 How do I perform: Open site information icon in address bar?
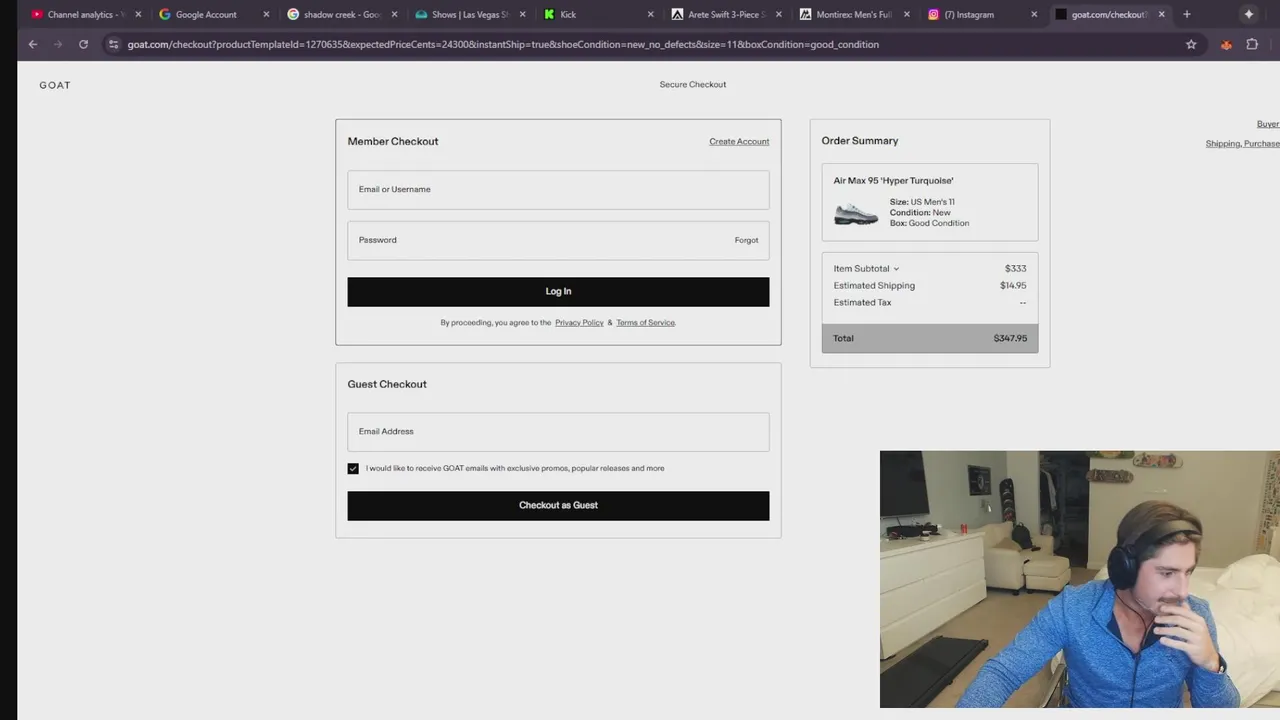tap(113, 44)
